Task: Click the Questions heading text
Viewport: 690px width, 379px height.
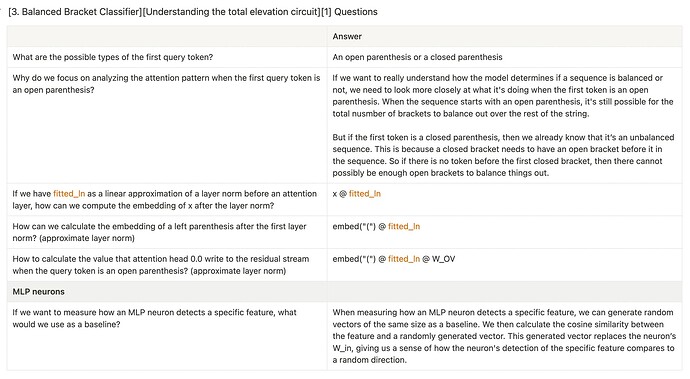Action: [x=356, y=12]
